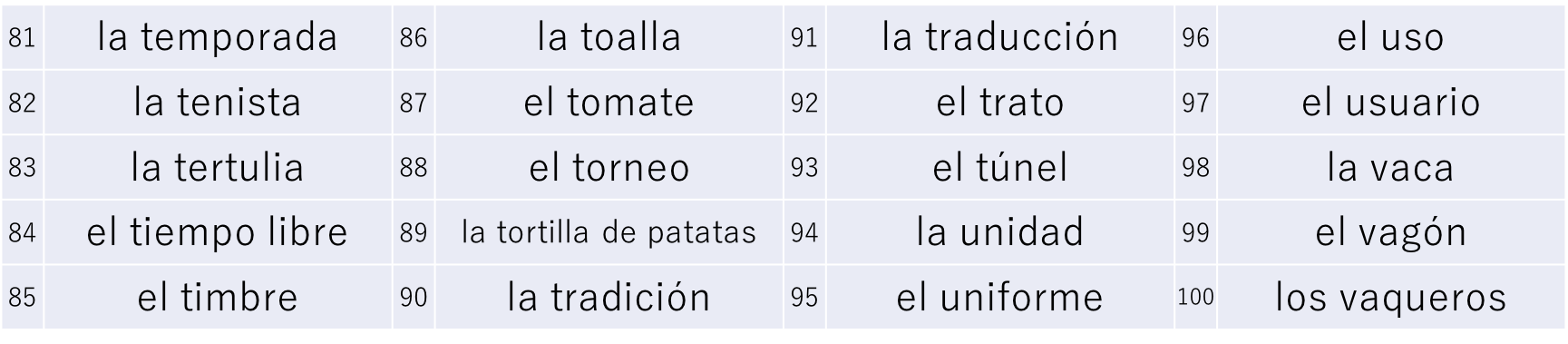The image size is (1568, 344).
Task: Click the word "la unidad"
Action: (x=1000, y=232)
